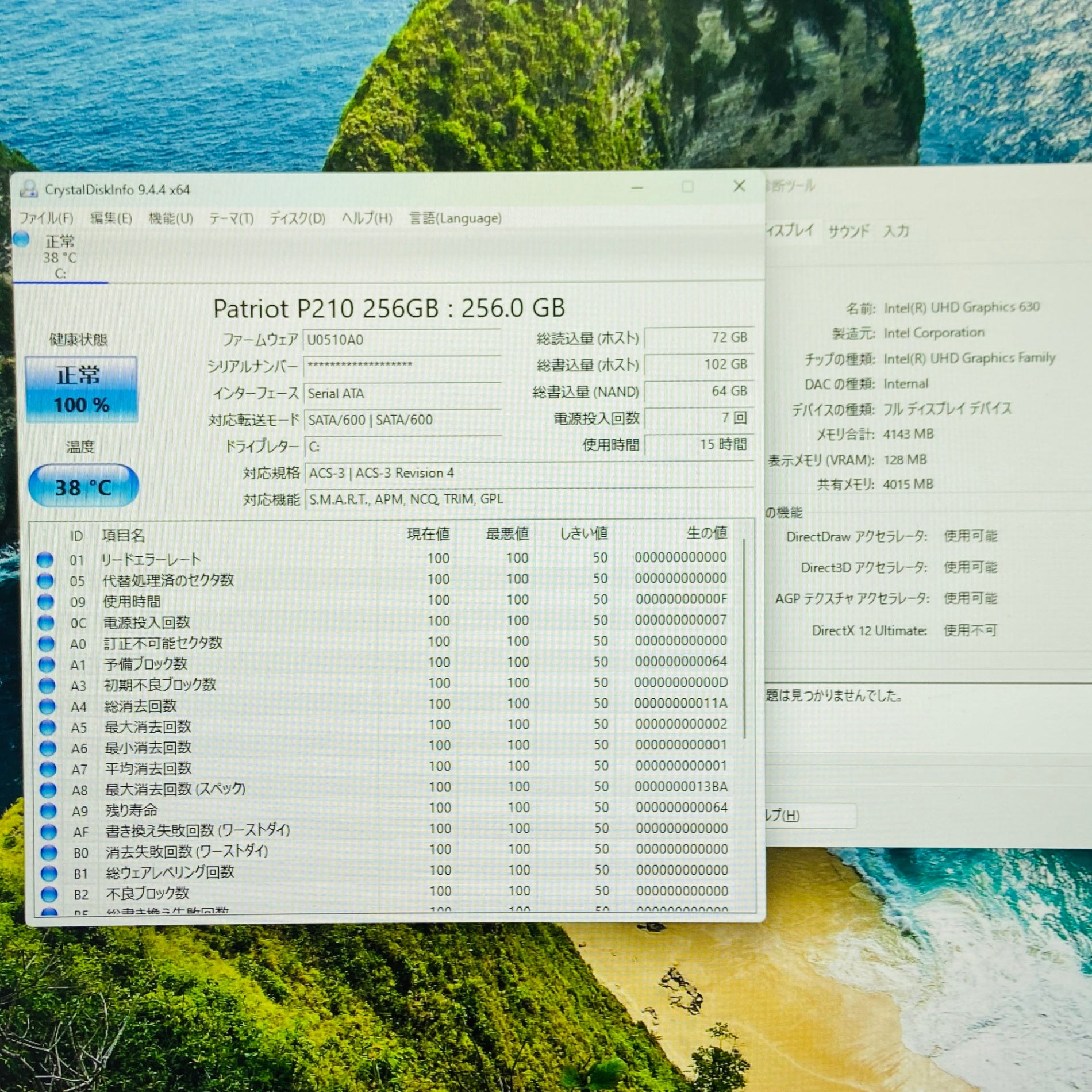The height and width of the screenshot is (1092, 1092).
Task: Click the status icon beside 不良ブロック数
Action: [x=49, y=894]
